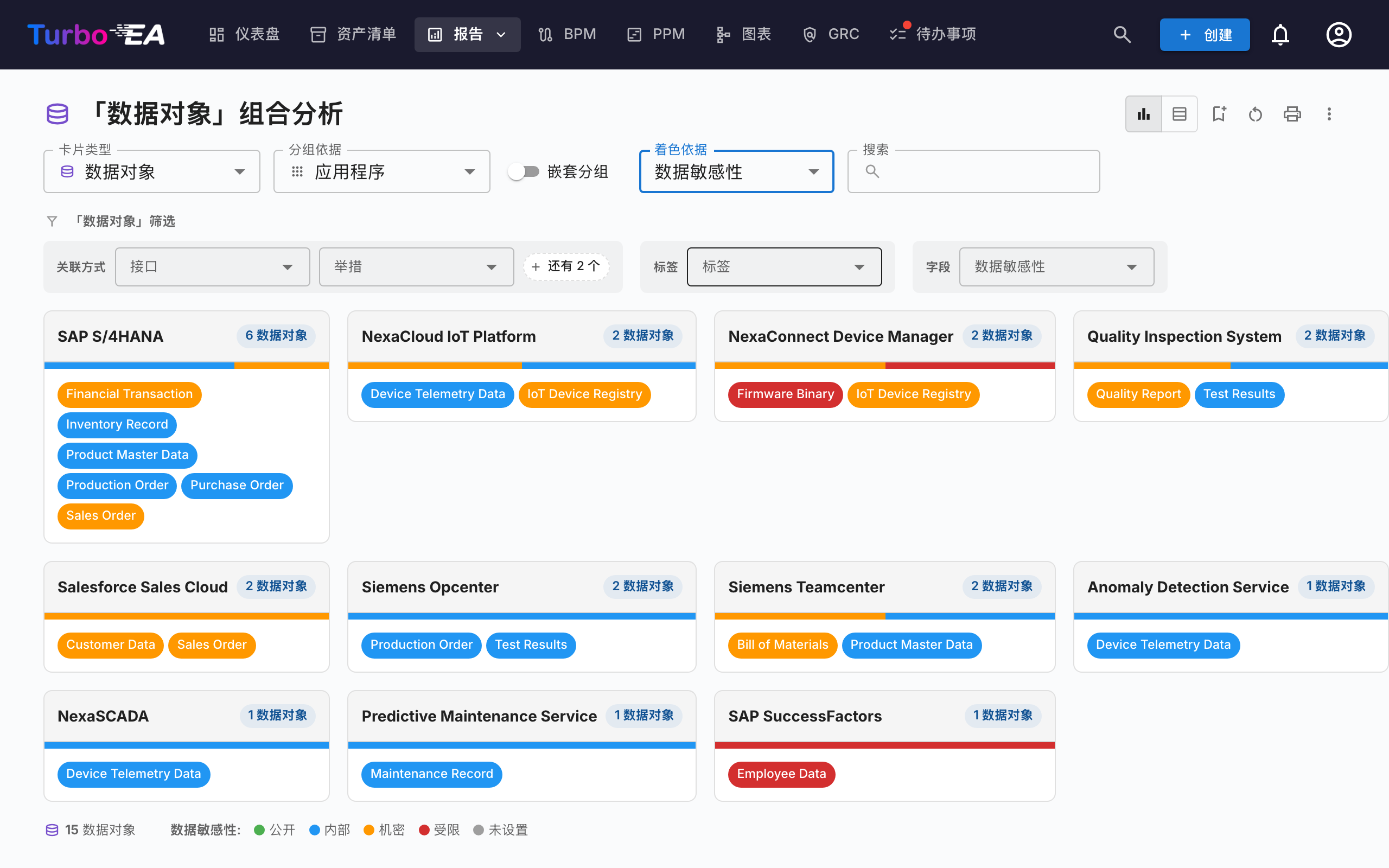This screenshot has height=868, width=1389.
Task: Open the 标签 filter dropdown
Action: tap(784, 266)
